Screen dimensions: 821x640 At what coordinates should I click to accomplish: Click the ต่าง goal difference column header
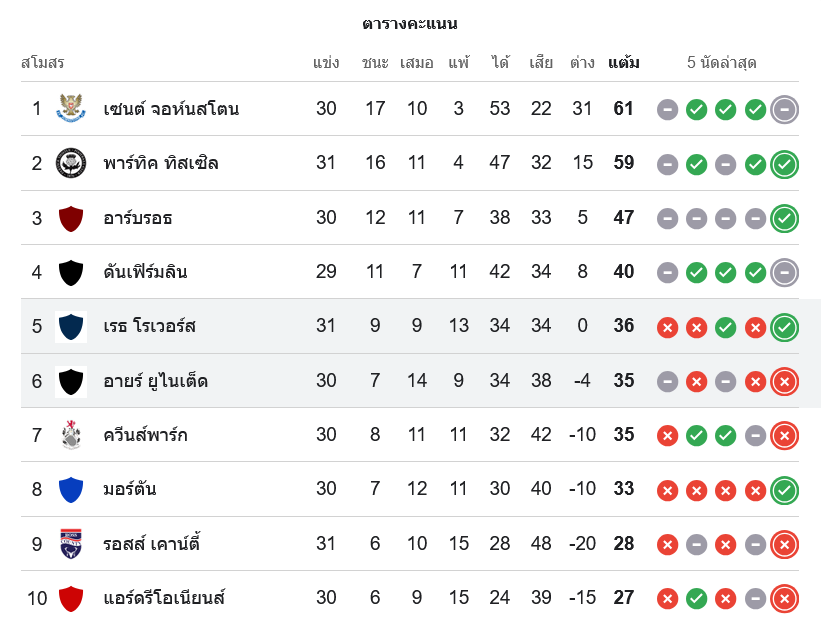click(583, 63)
